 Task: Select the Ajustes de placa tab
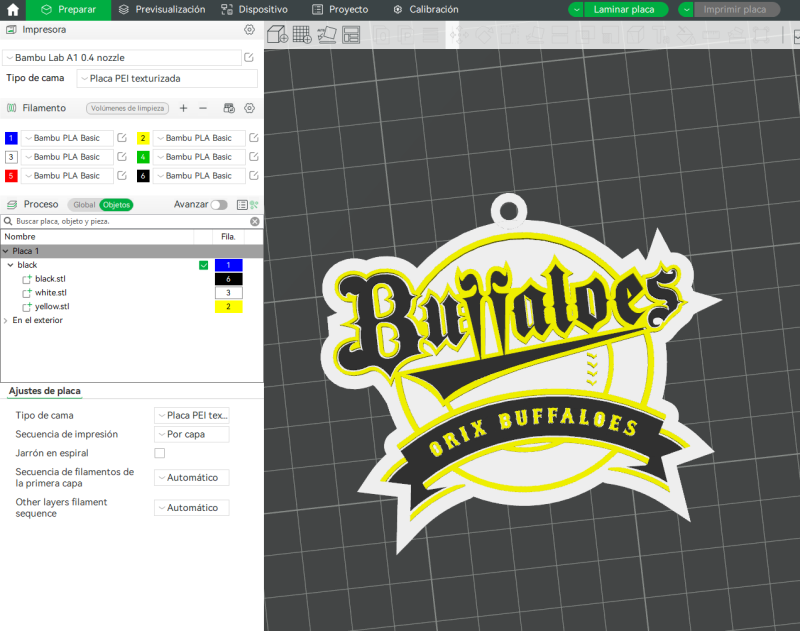click(45, 391)
